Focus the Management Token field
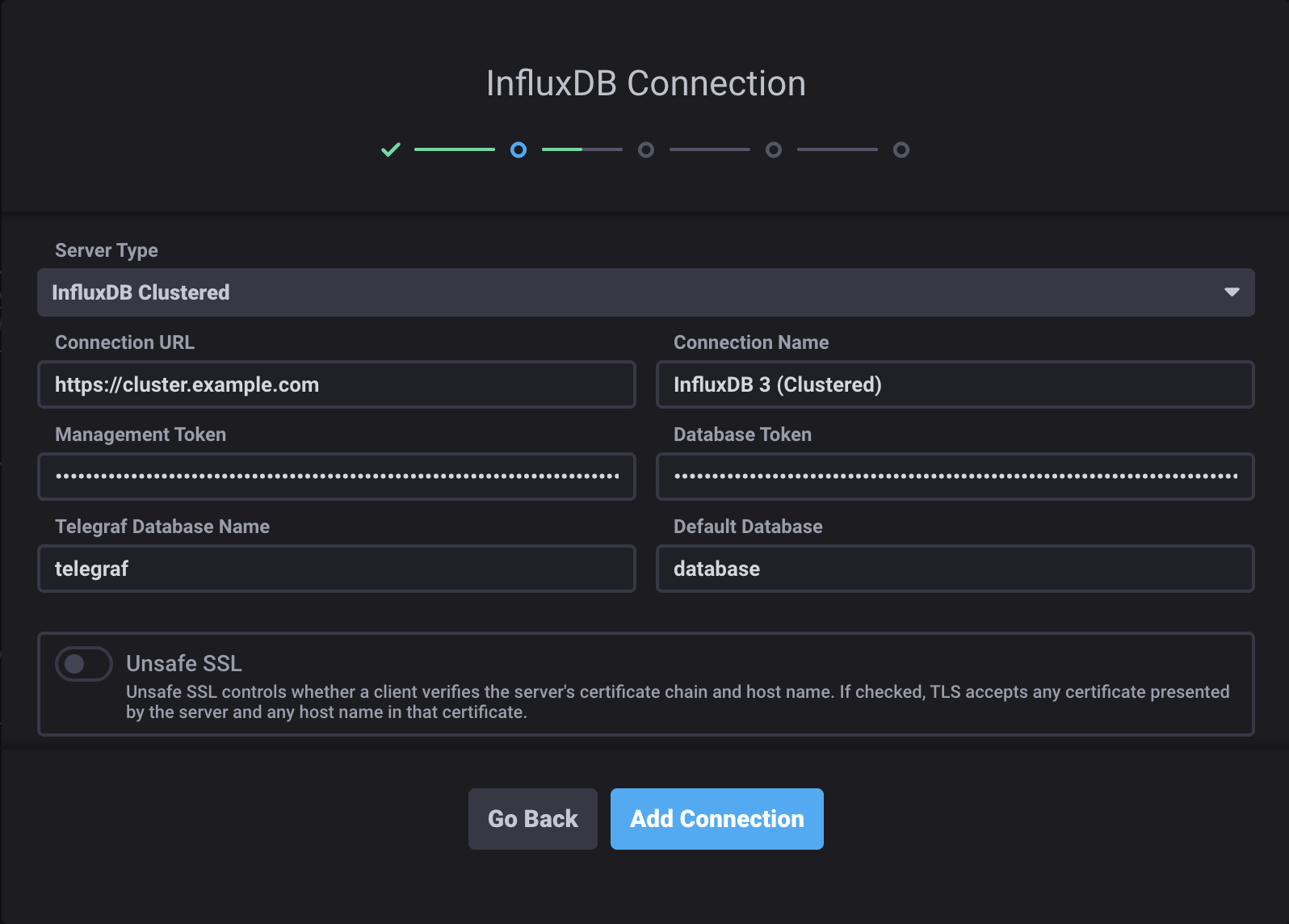 click(x=337, y=477)
